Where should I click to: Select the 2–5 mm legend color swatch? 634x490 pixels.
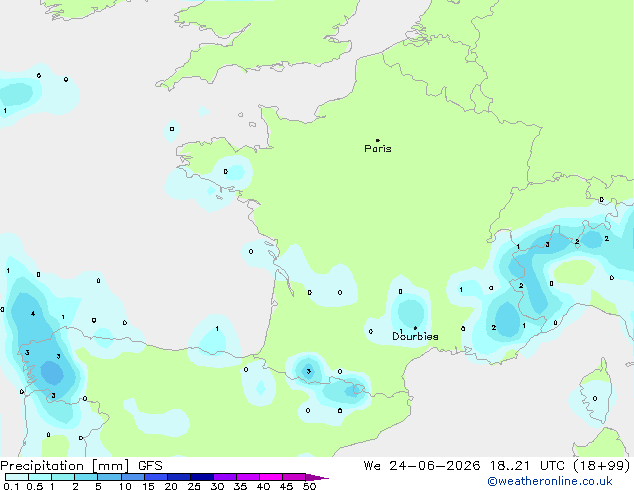(x=86, y=477)
